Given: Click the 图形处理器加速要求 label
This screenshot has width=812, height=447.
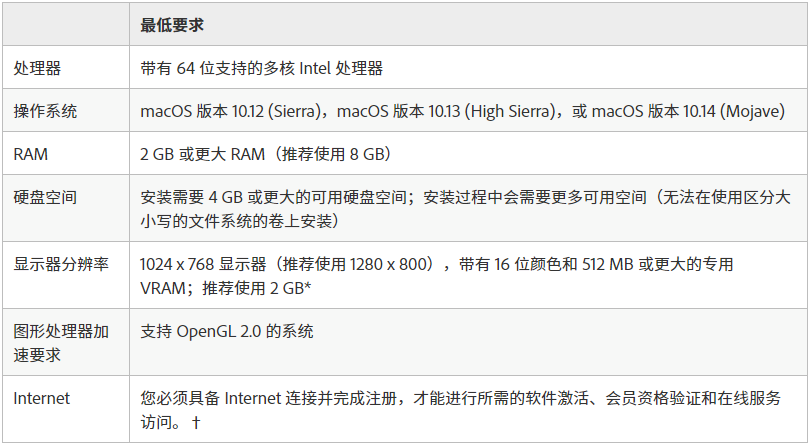Looking at the screenshot, I should [x=61, y=343].
